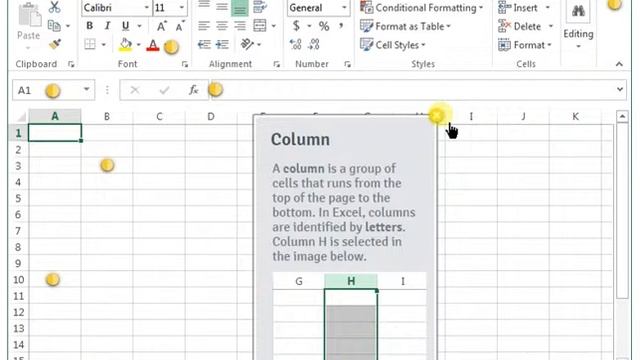The width and height of the screenshot is (640, 360).
Task: Open the Alignment dialog launcher
Action: (277, 64)
